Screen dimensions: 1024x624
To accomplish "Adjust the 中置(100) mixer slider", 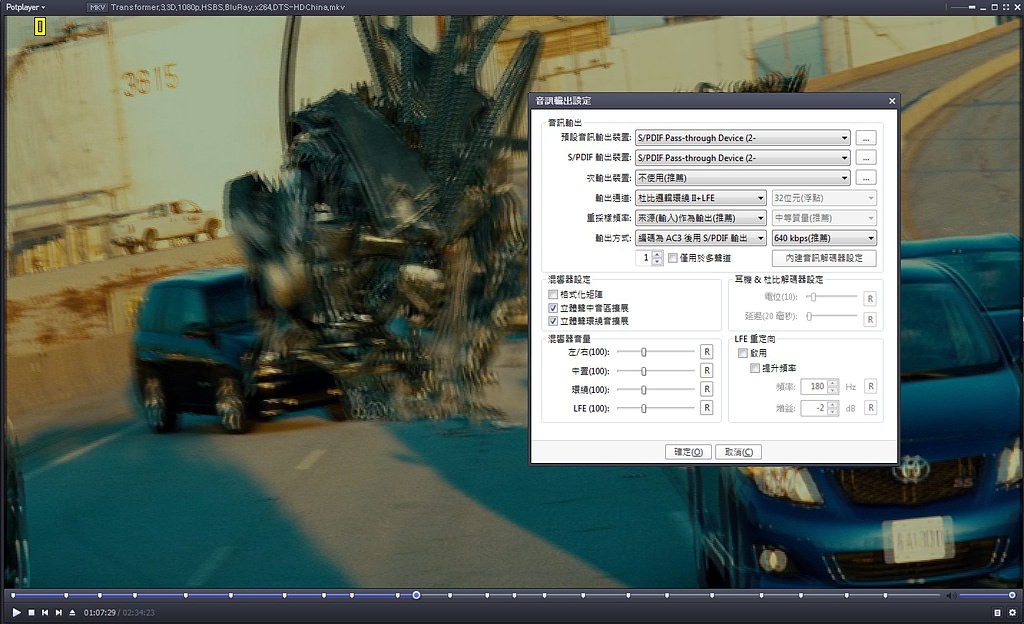I will click(x=656, y=371).
